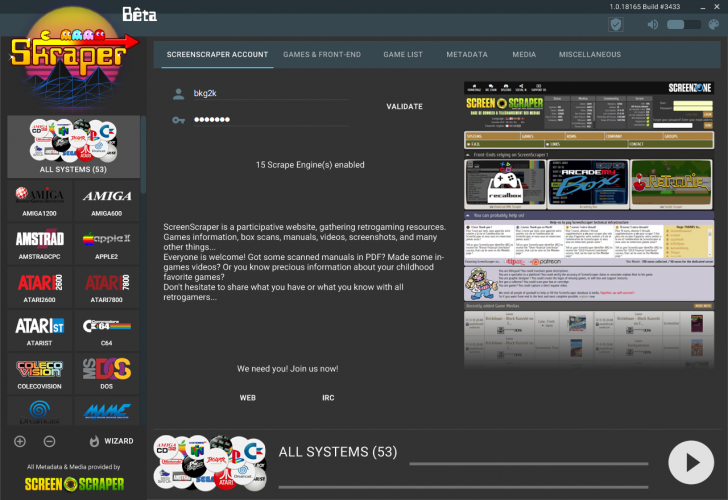This screenshot has height=500, width=728.
Task: Select the MAME system logo
Action: (x=106, y=410)
